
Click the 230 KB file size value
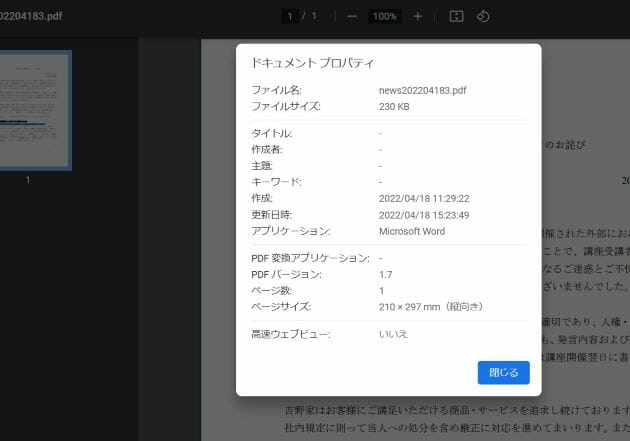tap(395, 107)
